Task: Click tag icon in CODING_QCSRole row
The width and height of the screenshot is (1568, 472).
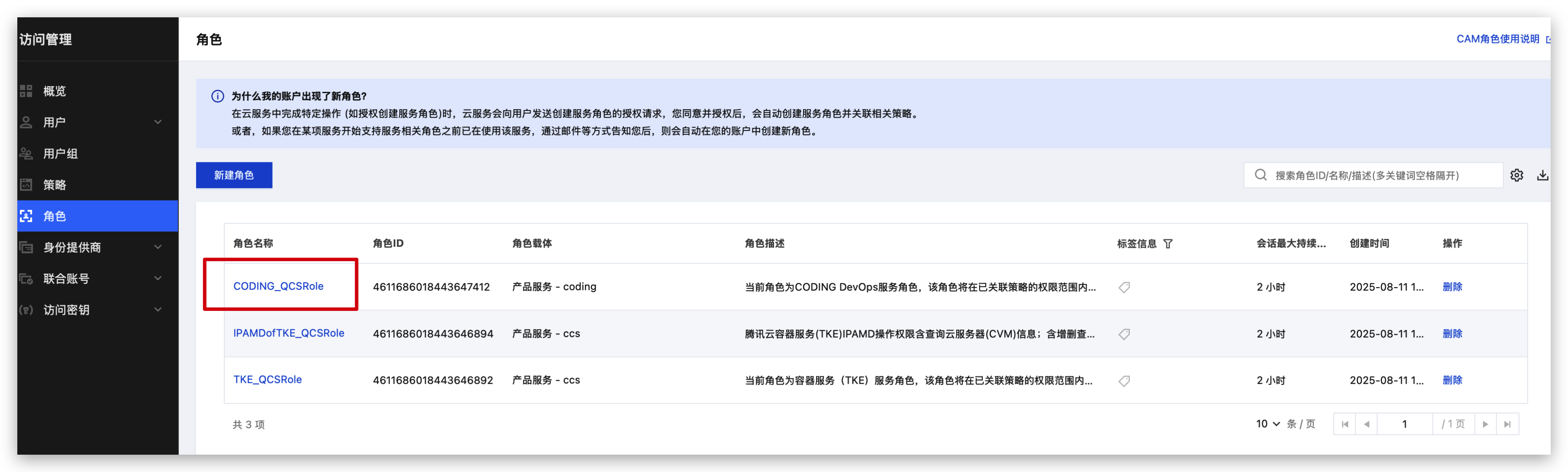Action: pos(1124,287)
